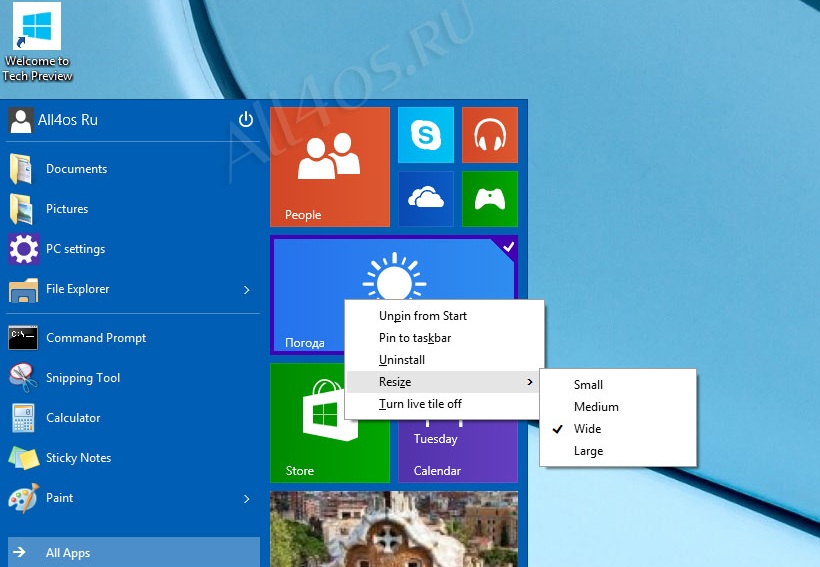Choose Large tile size
Screen dimensions: 820x567
pyautogui.click(x=618, y=451)
